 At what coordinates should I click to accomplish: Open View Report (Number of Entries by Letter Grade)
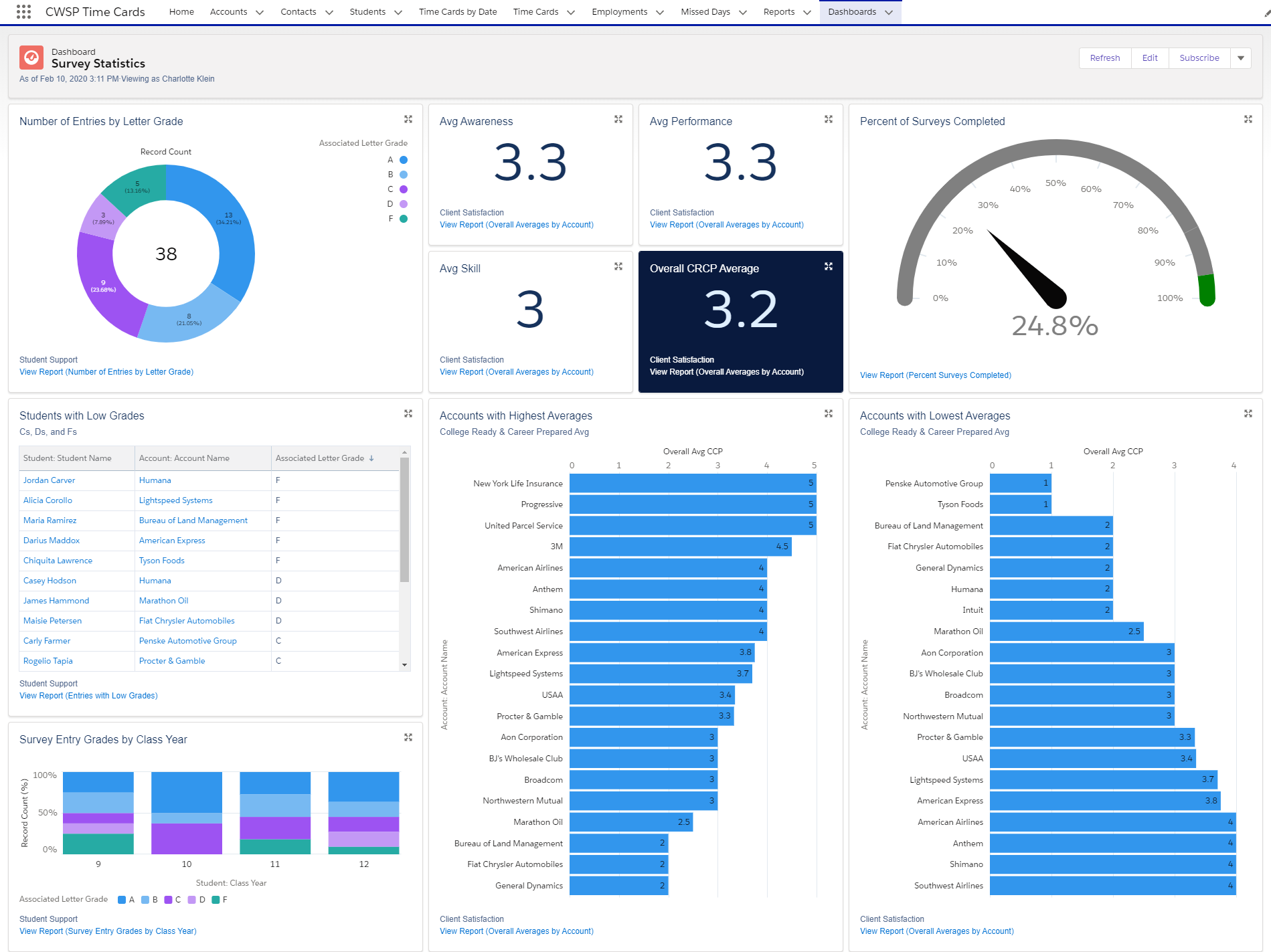pyautogui.click(x=106, y=372)
